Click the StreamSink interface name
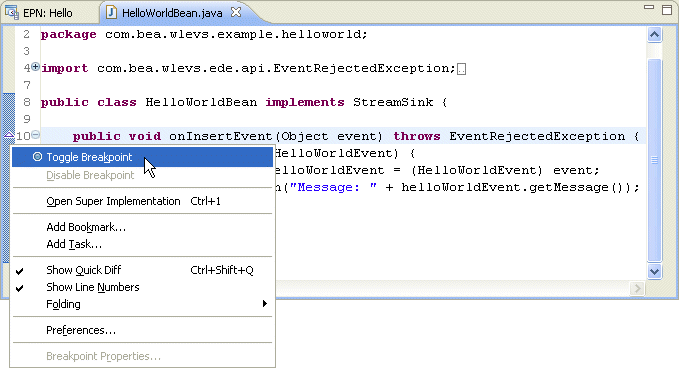This screenshot has width=688, height=368. (393, 102)
